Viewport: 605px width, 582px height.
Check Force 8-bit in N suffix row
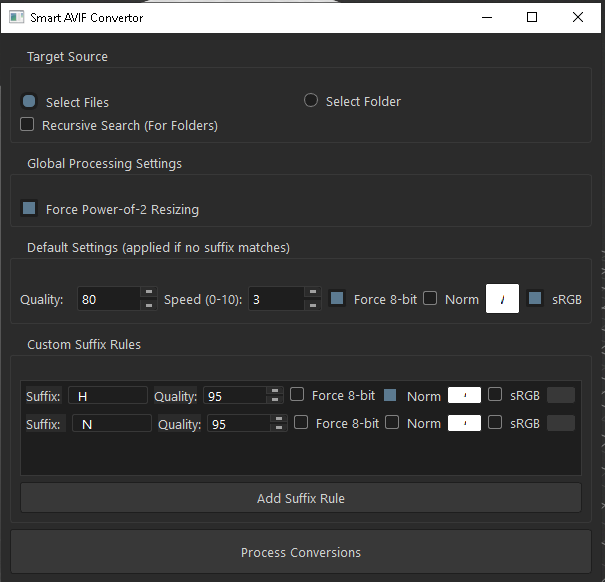(301, 422)
